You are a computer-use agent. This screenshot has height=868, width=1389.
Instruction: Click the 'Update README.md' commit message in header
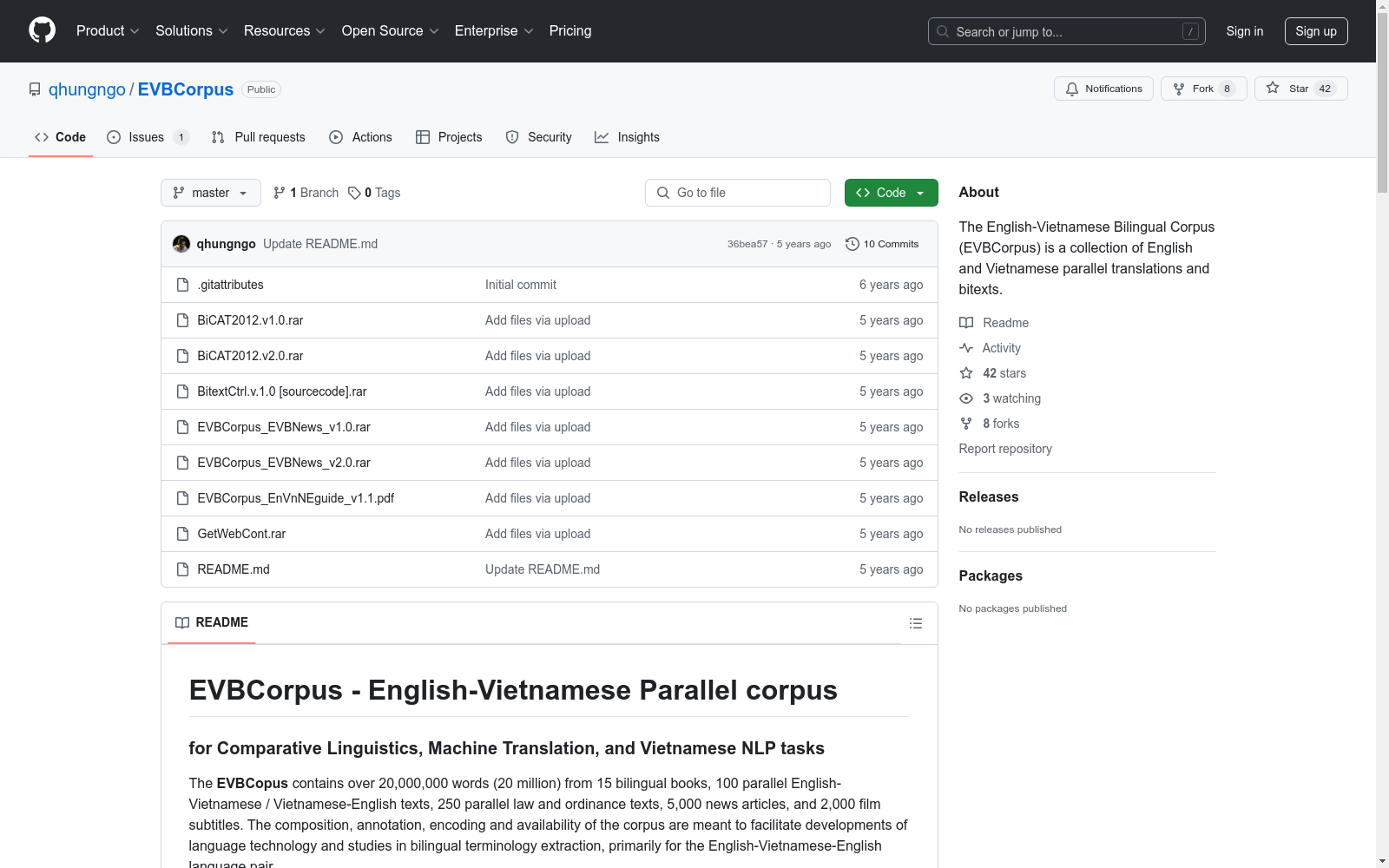coord(320,244)
